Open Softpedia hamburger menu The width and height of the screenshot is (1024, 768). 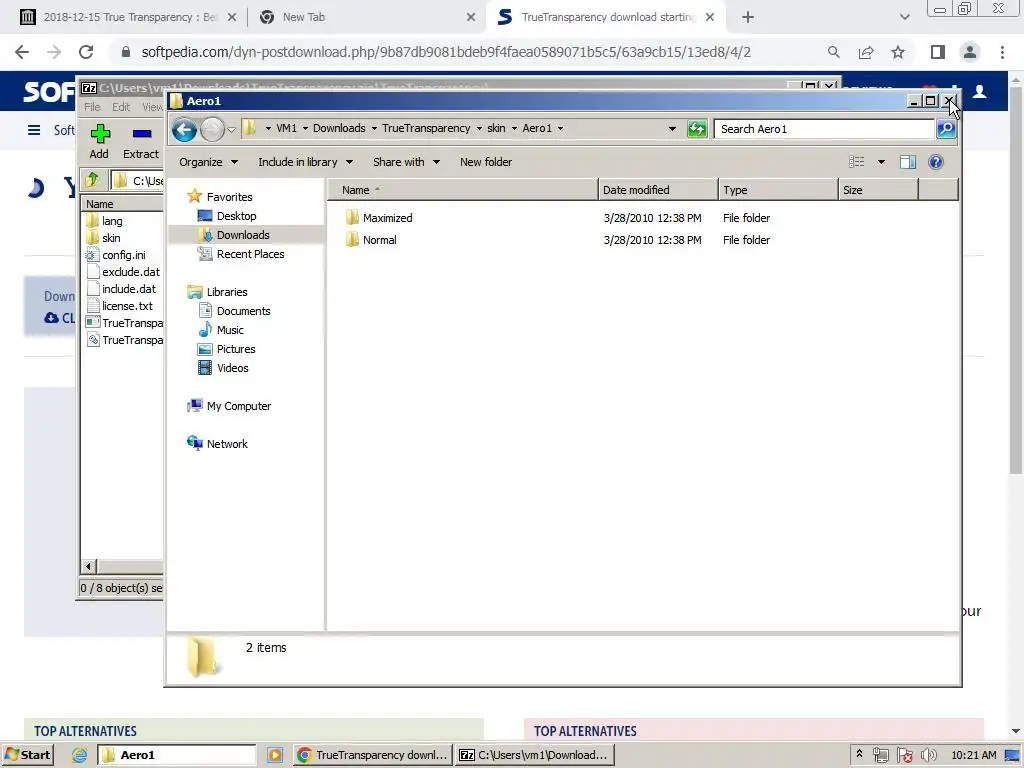[34, 130]
